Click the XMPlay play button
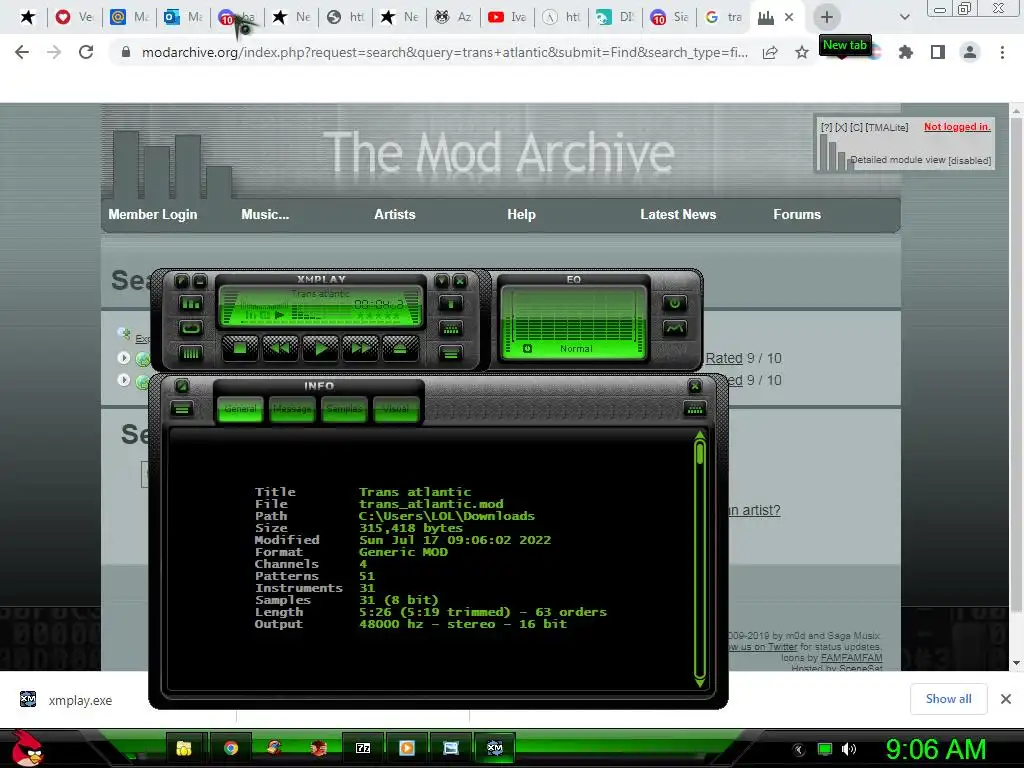Screen dimensions: 1024x768 (320, 348)
